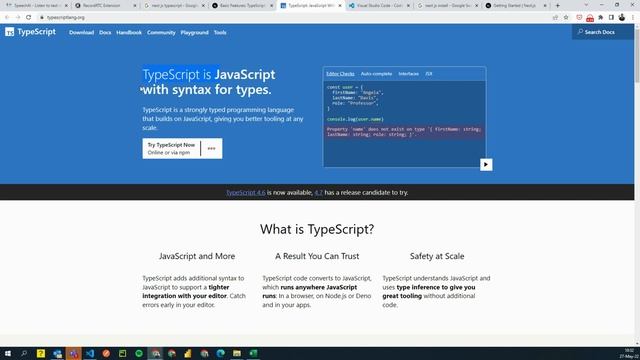Viewport: 640px width, 360px height.
Task: Select the JSX code tab
Action: click(x=429, y=74)
